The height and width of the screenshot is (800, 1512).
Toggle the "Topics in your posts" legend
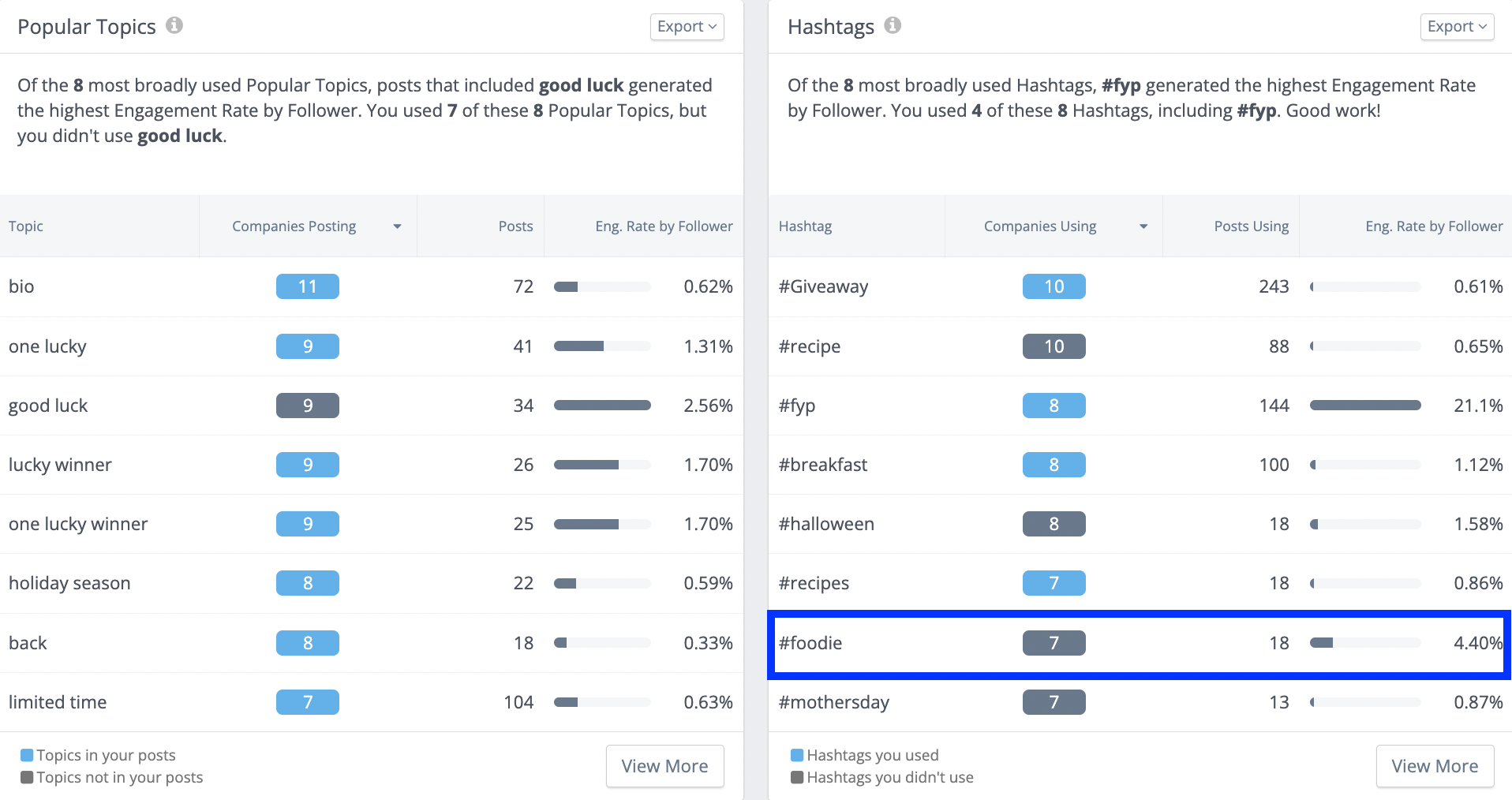(x=98, y=754)
